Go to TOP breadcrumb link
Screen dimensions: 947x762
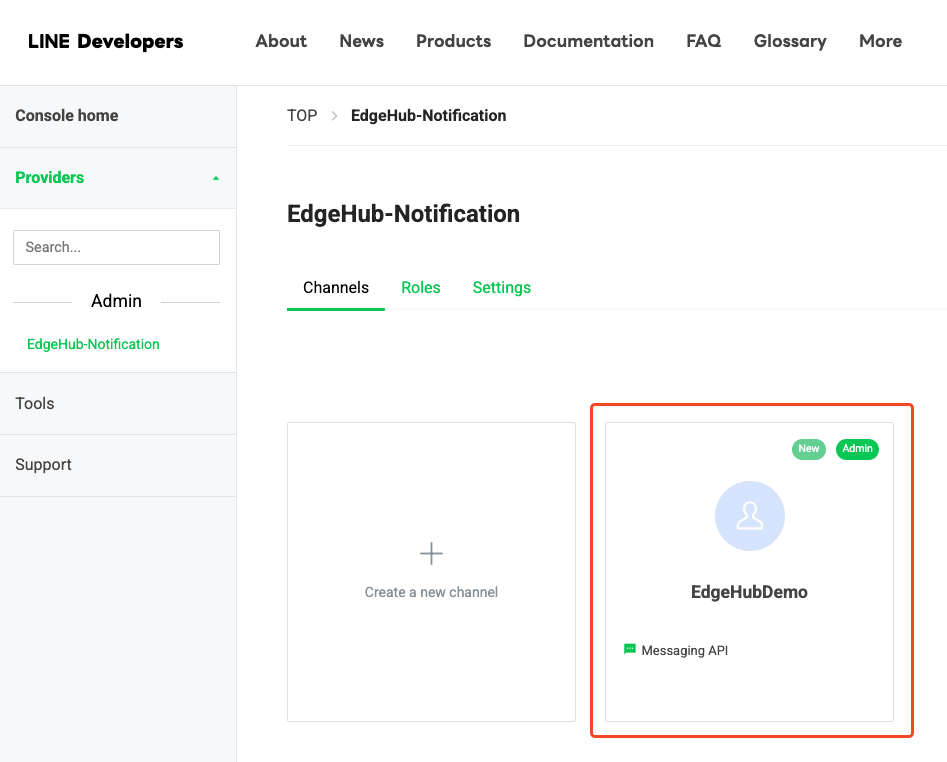(x=301, y=116)
